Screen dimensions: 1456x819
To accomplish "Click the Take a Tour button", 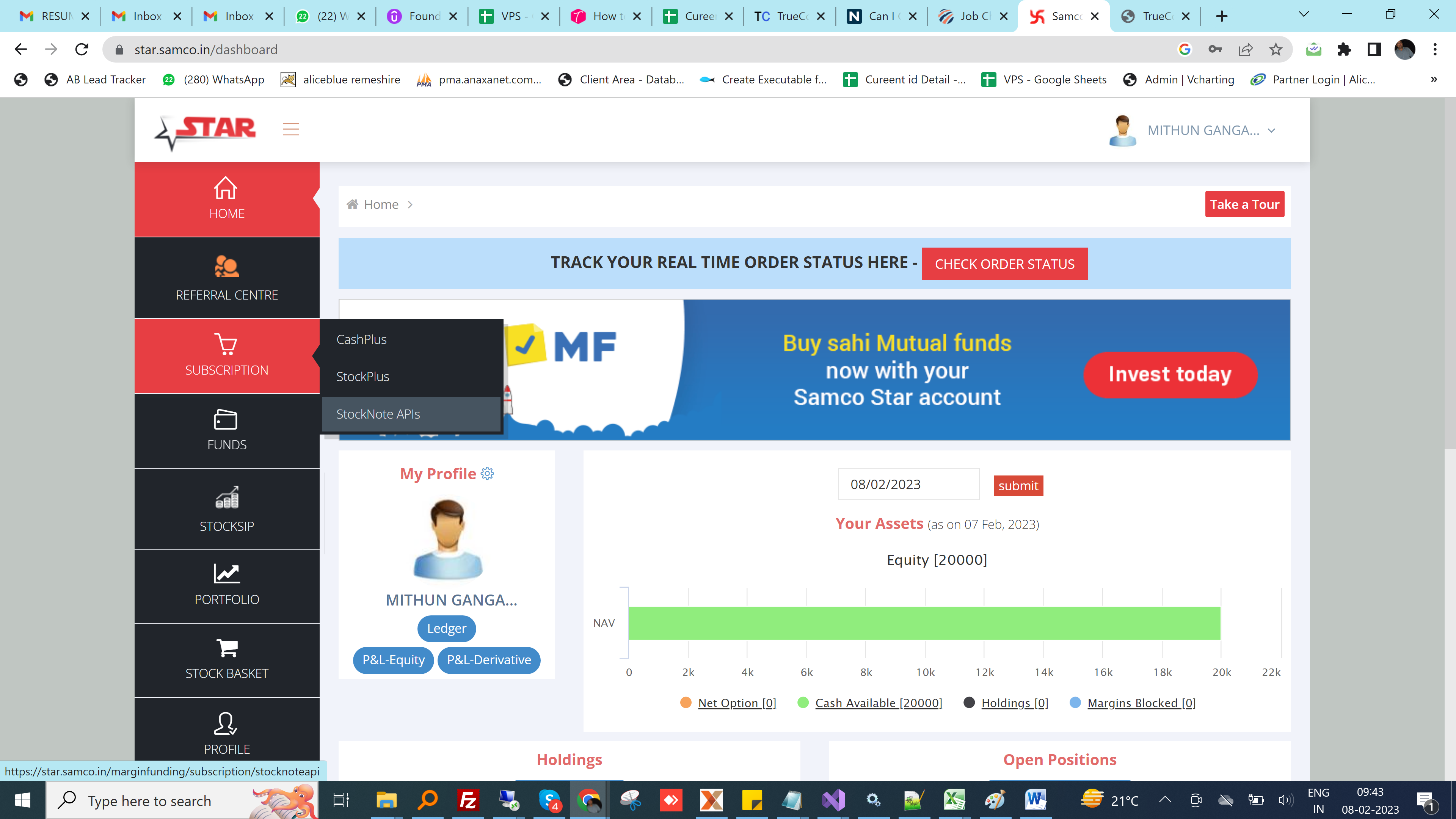I will [1244, 204].
